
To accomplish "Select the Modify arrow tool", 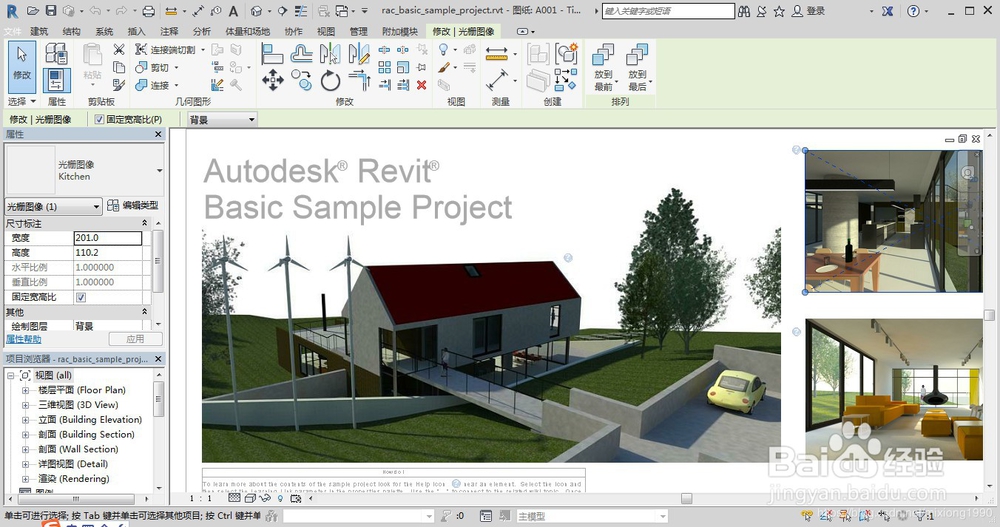I will click(x=22, y=66).
